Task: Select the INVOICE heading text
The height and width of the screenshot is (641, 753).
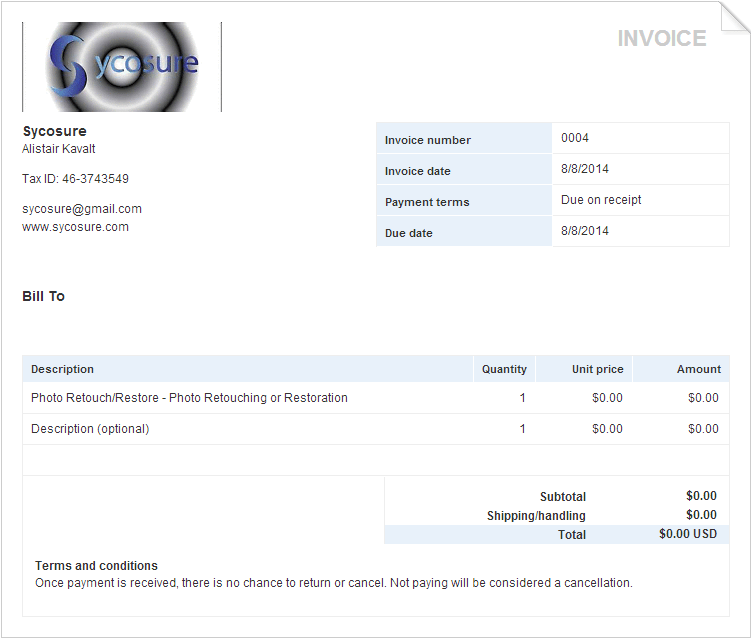Action: coord(662,38)
